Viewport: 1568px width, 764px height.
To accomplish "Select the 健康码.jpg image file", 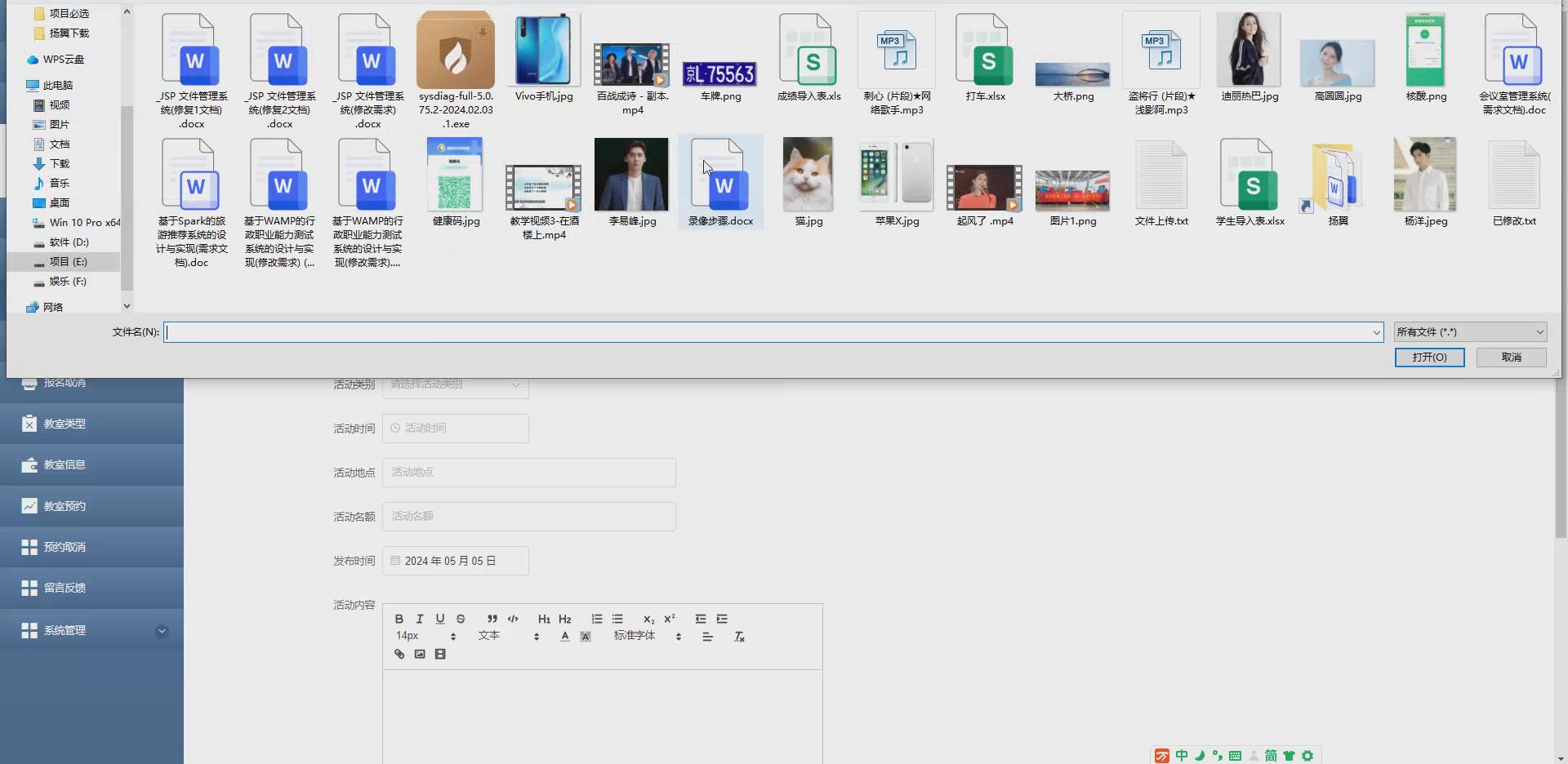I will [x=456, y=182].
